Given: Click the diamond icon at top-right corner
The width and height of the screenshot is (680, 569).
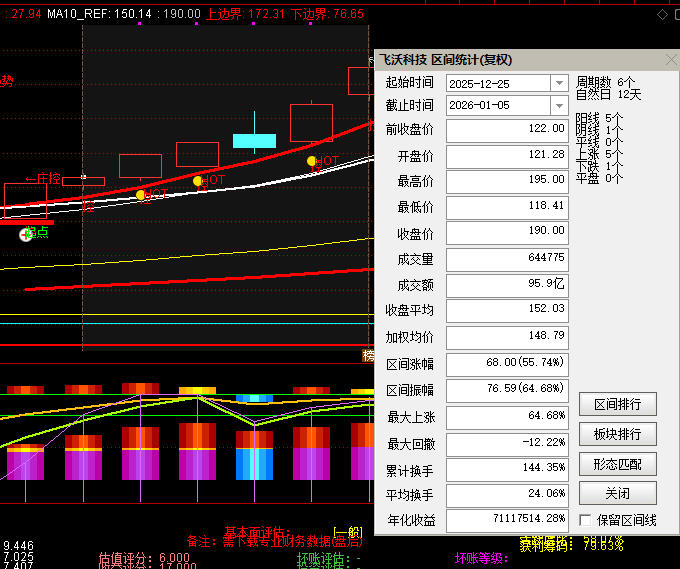Looking at the screenshot, I should pyautogui.click(x=663, y=14).
